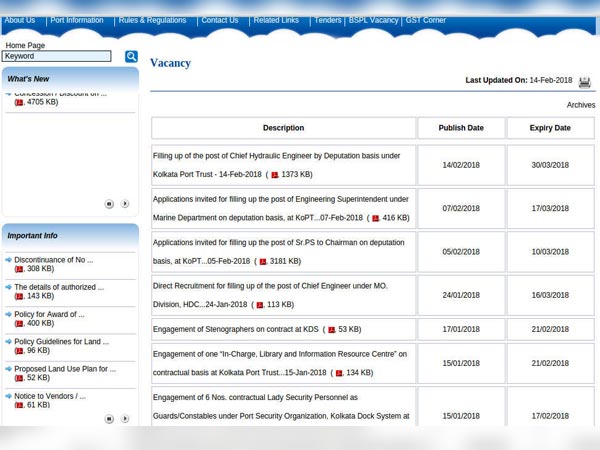Viewport: 600px width, 450px height.
Task: Open the Archives link
Action: click(x=581, y=105)
